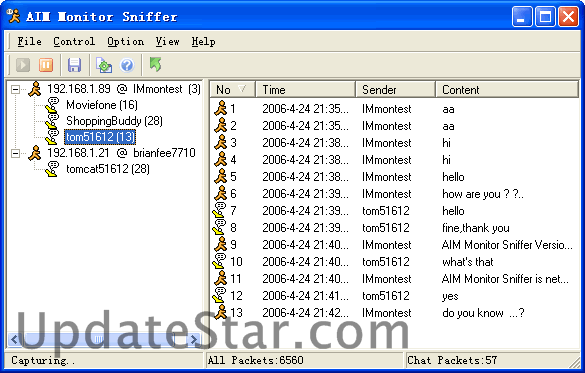Collapse the 192.168.1.21 tree node
This screenshot has height=373, width=585.
pyautogui.click(x=15, y=153)
